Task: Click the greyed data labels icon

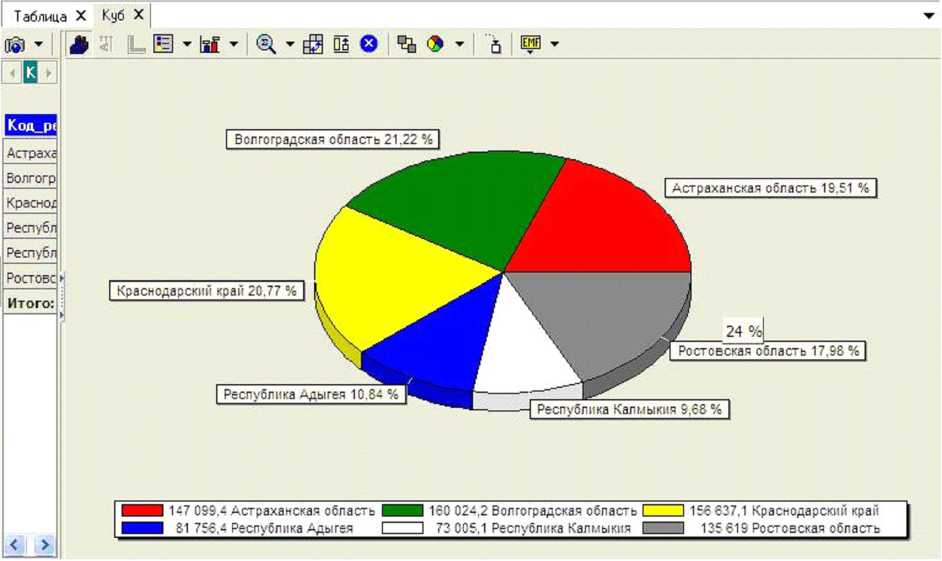Action: (x=106, y=44)
